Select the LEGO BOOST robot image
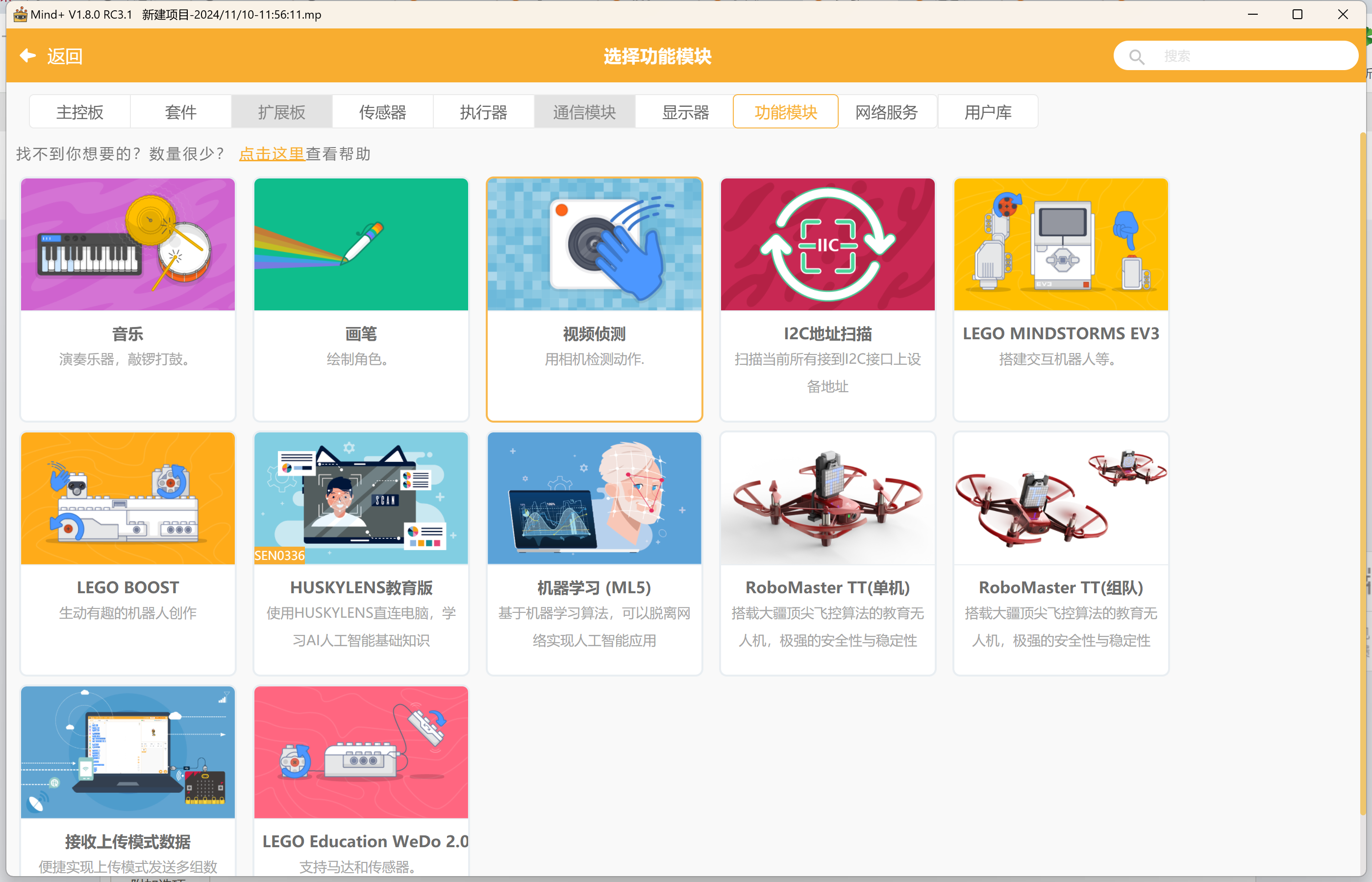 click(128, 498)
